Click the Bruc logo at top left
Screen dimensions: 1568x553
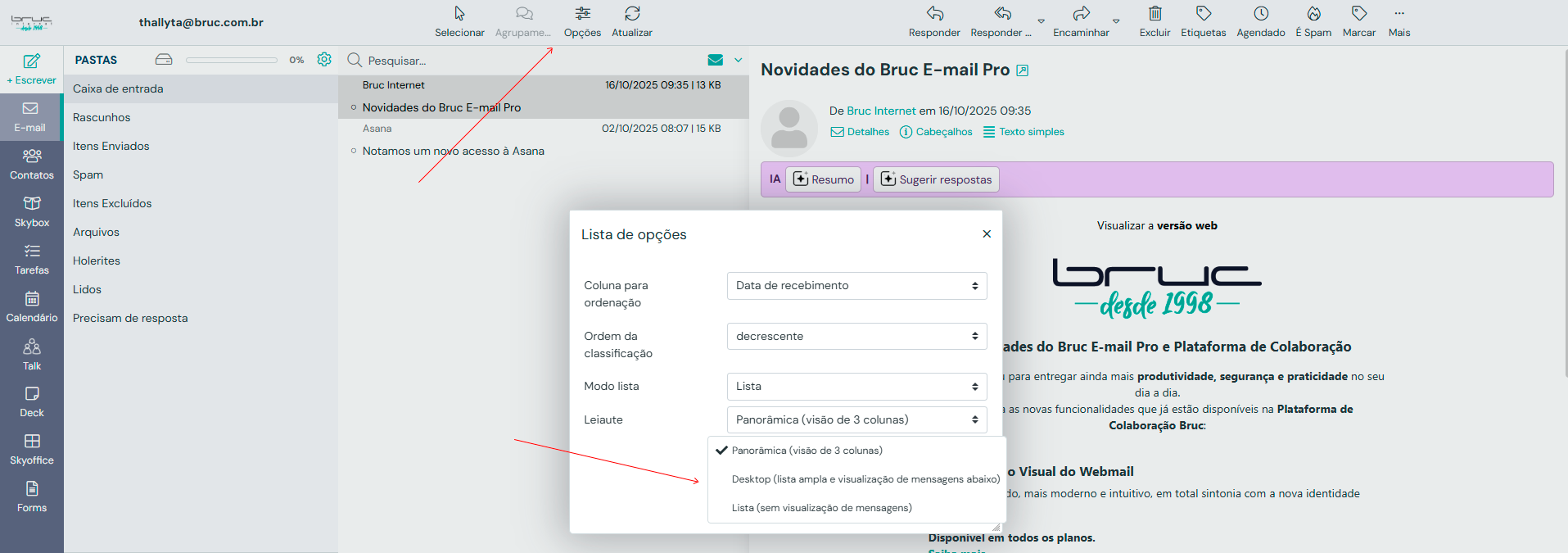tap(31, 22)
